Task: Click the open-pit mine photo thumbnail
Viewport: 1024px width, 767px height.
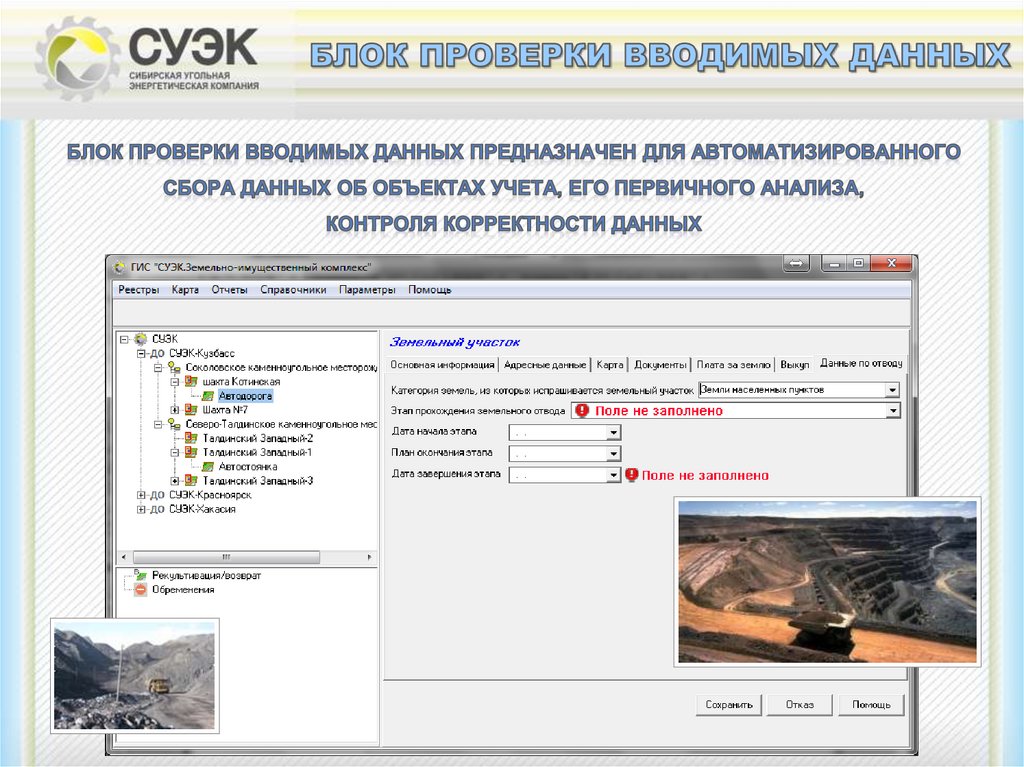Action: pos(827,581)
